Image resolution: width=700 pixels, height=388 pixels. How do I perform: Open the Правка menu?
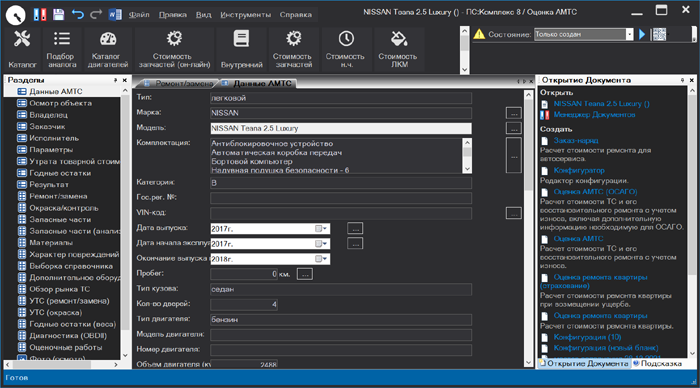point(172,15)
